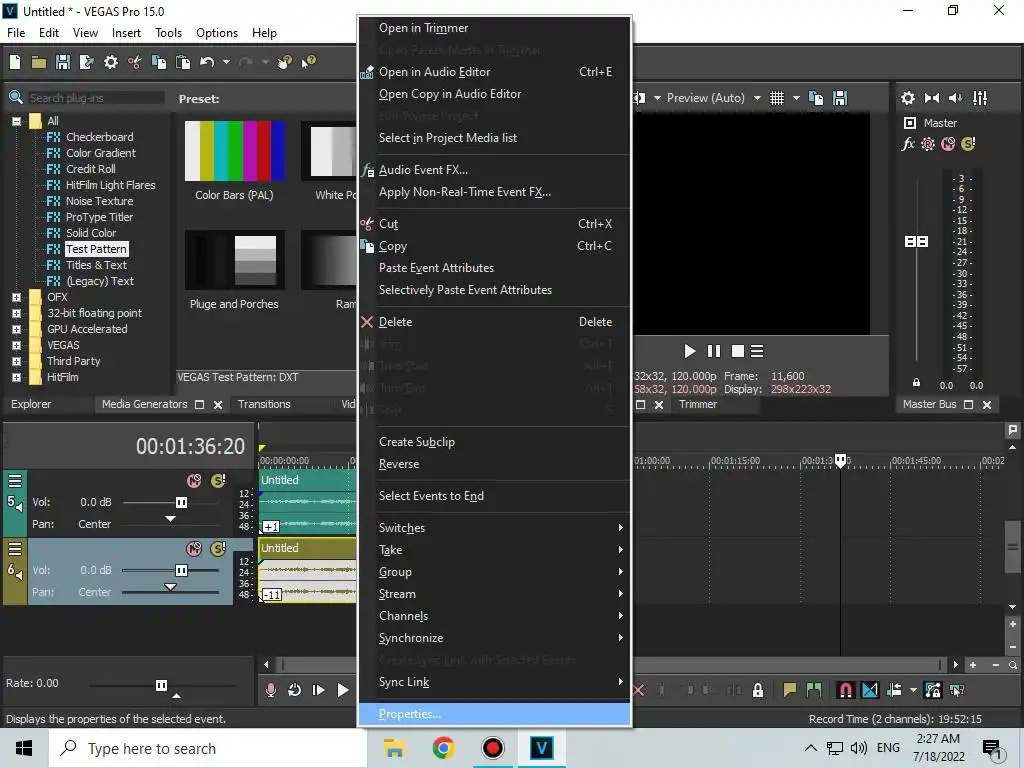Expand the GPU Accelerated folder
This screenshot has width=1024, height=768.
[x=16, y=329]
